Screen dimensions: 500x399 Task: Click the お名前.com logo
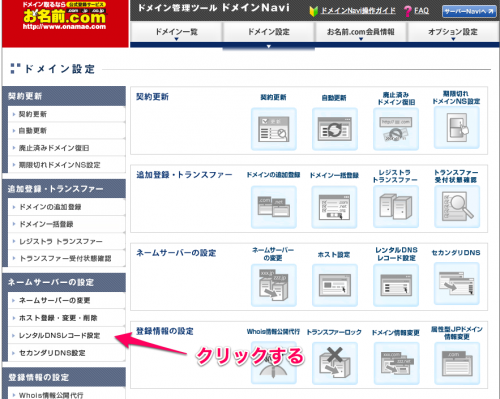pyautogui.click(x=65, y=16)
